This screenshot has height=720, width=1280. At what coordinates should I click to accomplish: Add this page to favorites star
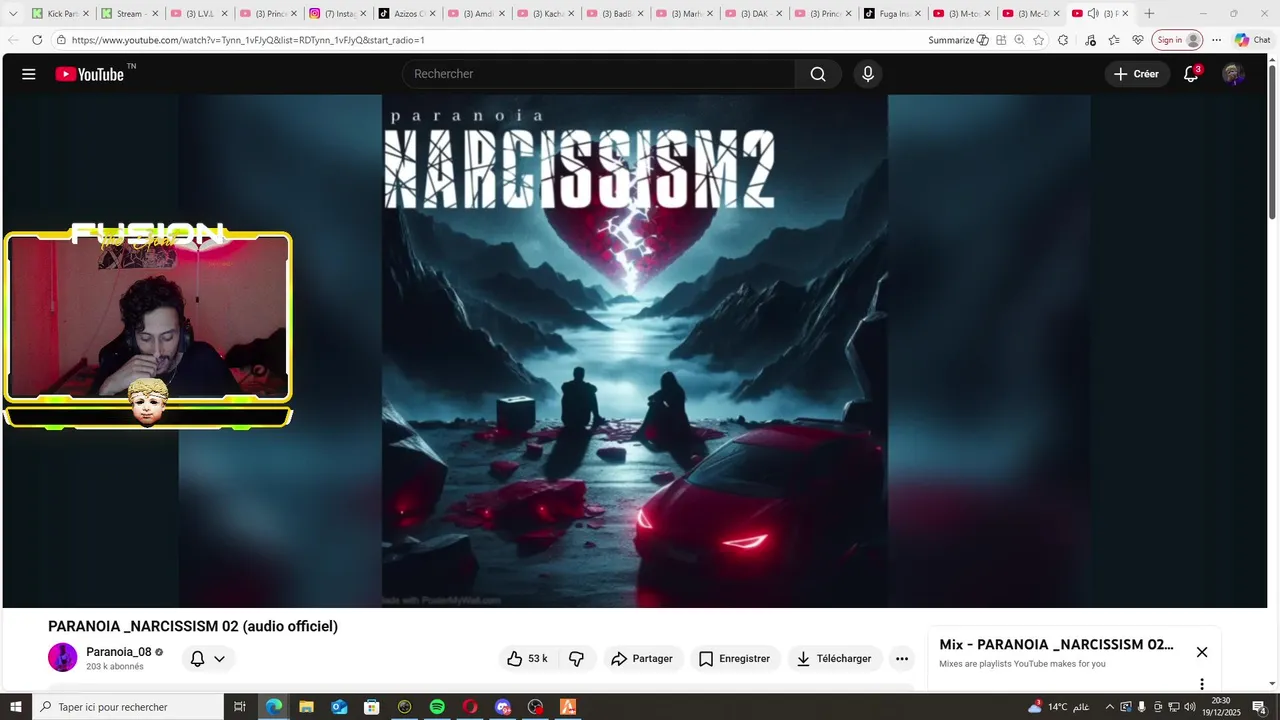(x=1039, y=40)
